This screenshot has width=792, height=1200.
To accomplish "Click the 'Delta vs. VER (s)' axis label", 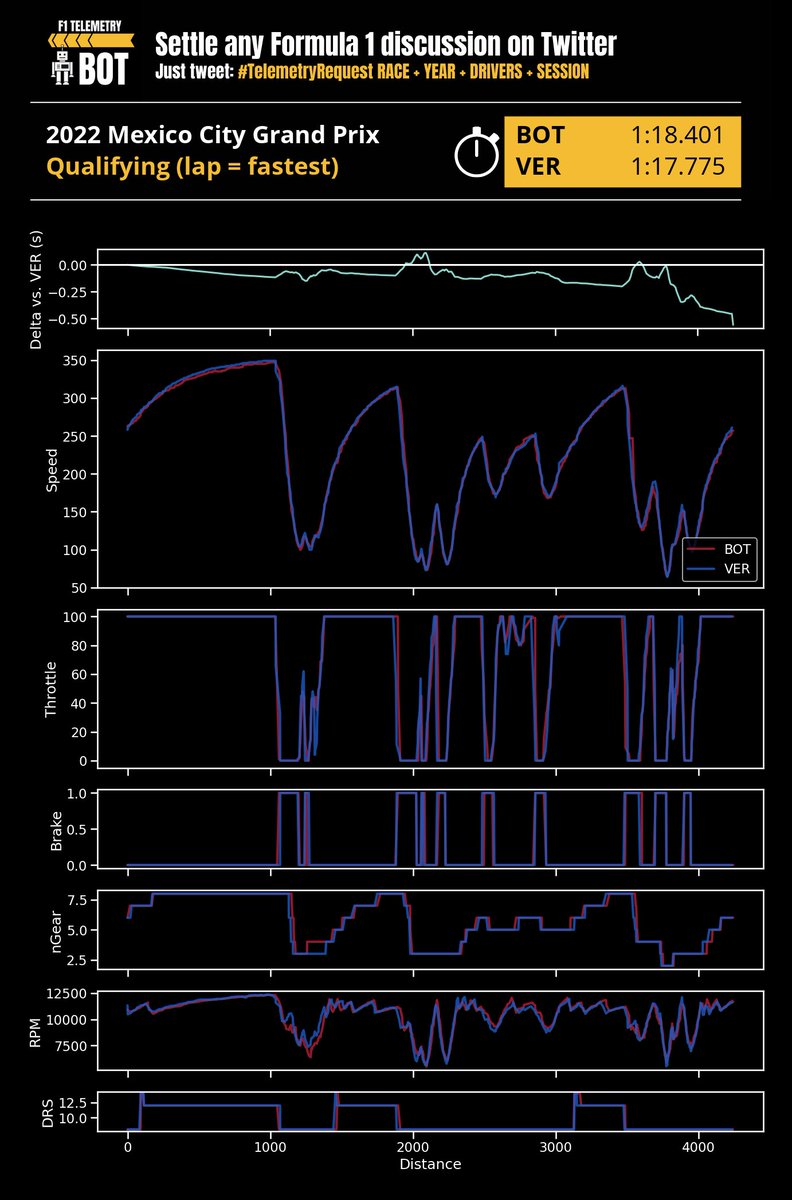I will coord(37,289).
